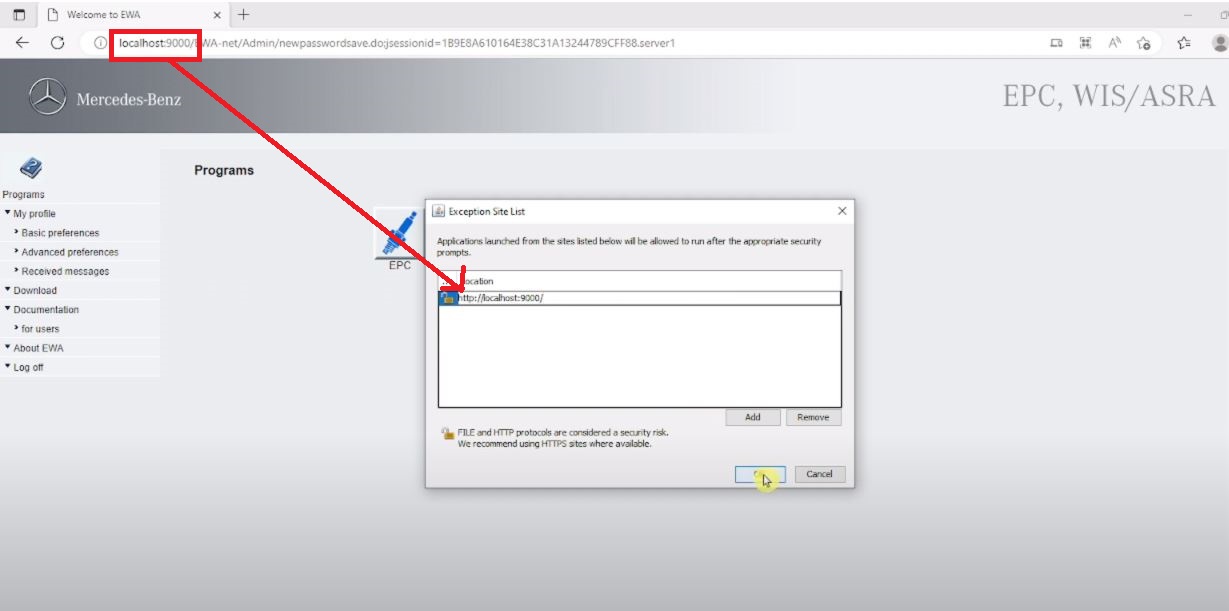The width and height of the screenshot is (1229, 611).
Task: Start Read aloud from the address bar
Action: click(1114, 43)
